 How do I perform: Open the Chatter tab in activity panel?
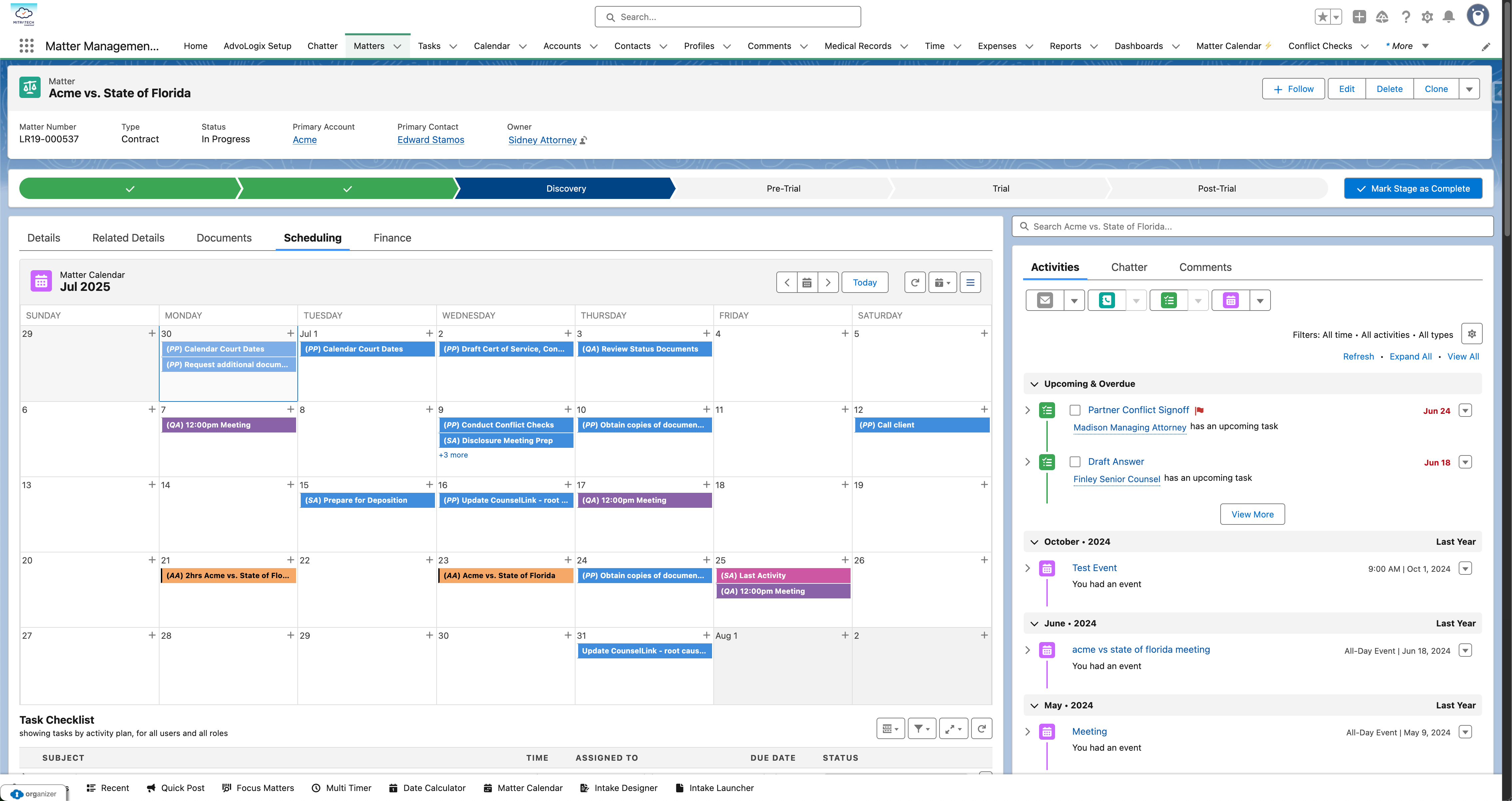pos(1129,267)
